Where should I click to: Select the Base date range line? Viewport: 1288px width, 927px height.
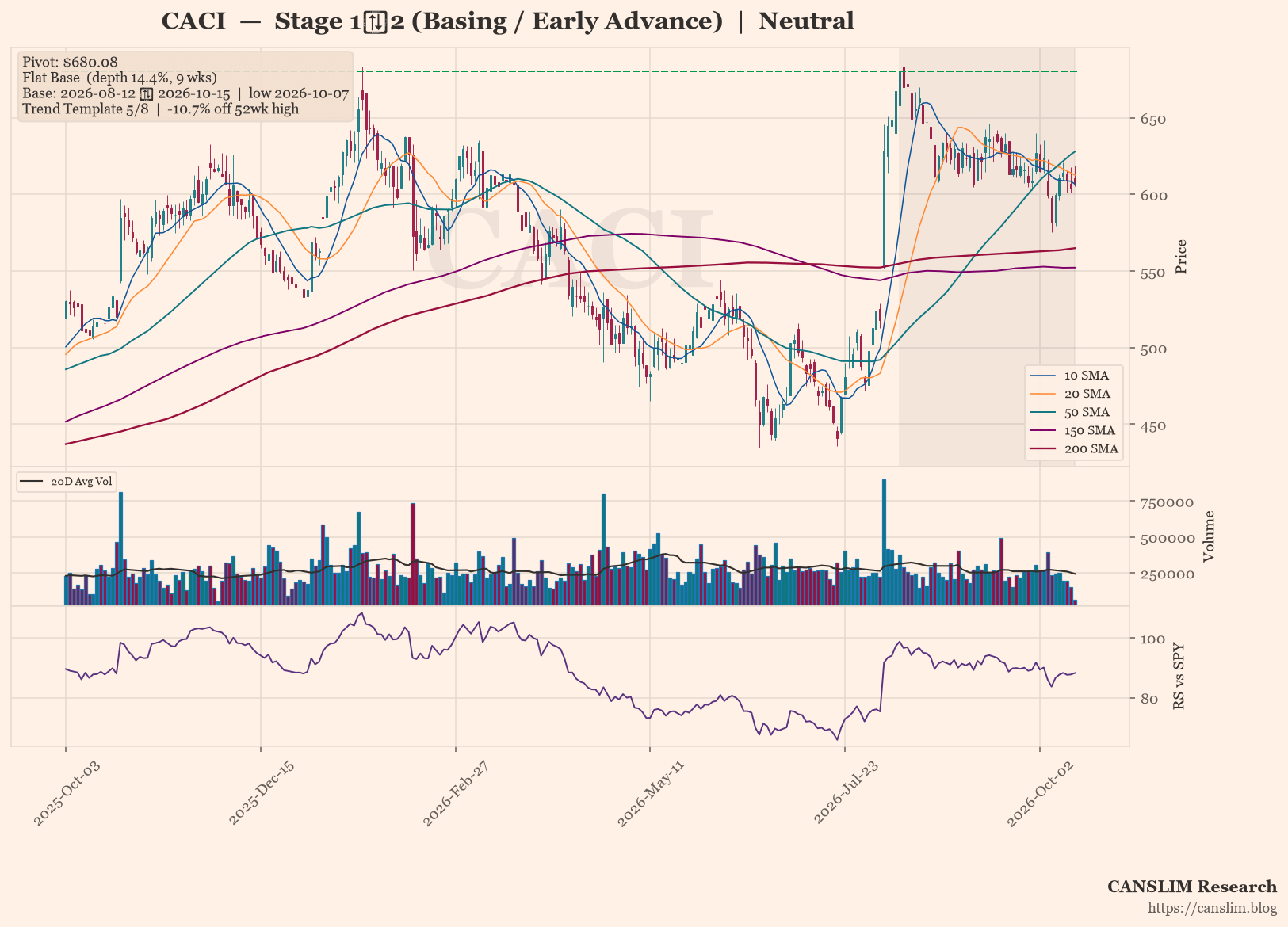tap(185, 93)
